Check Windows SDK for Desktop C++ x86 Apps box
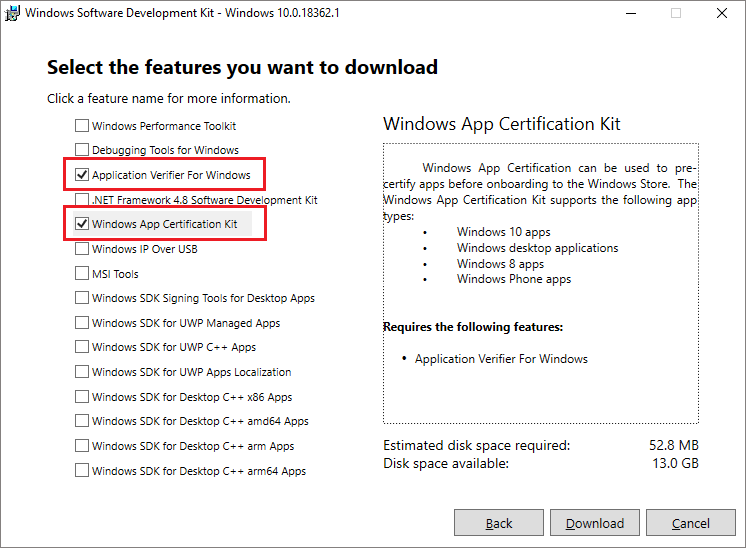 click(82, 397)
